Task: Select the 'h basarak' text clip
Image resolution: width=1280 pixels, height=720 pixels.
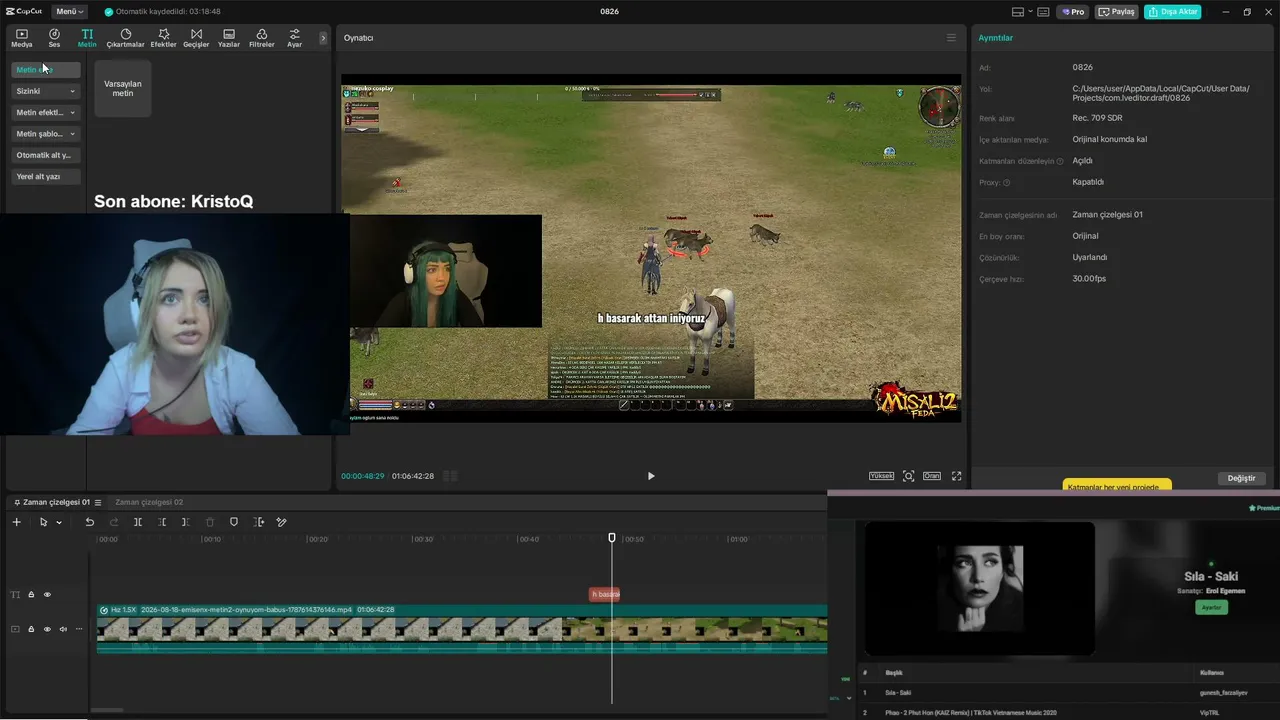Action: point(605,594)
